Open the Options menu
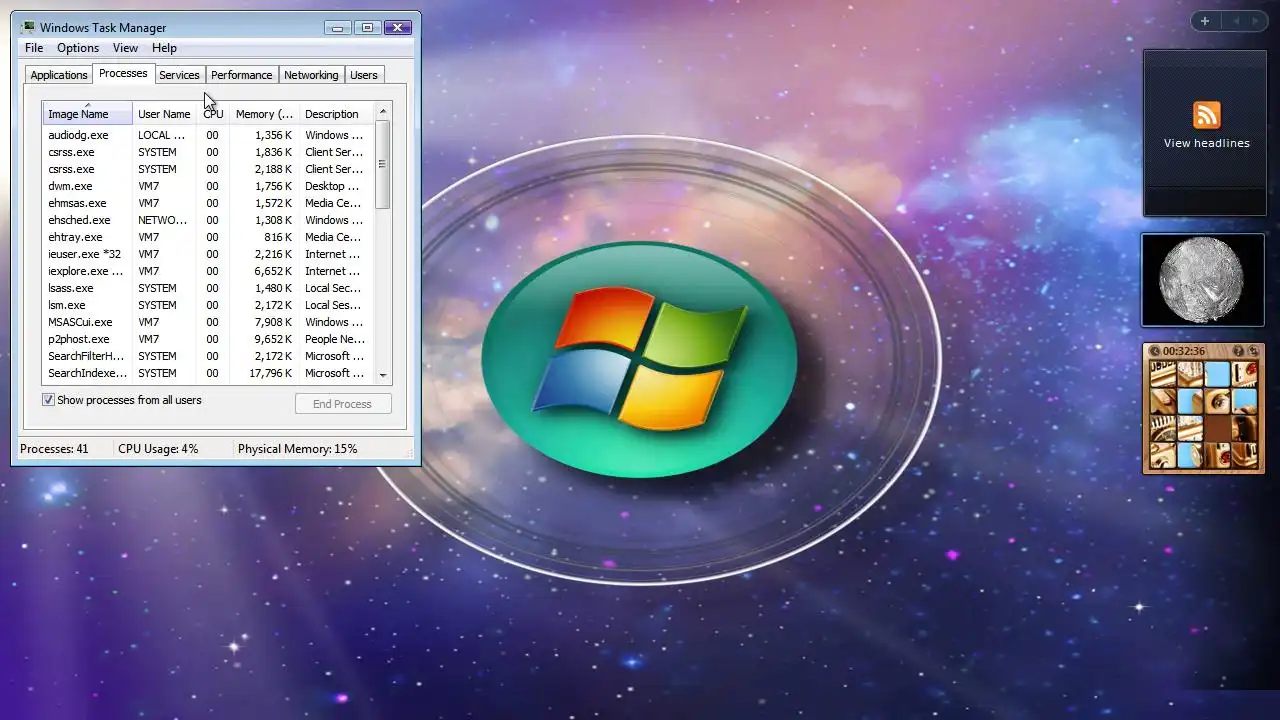This screenshot has width=1280, height=720. pyautogui.click(x=78, y=48)
